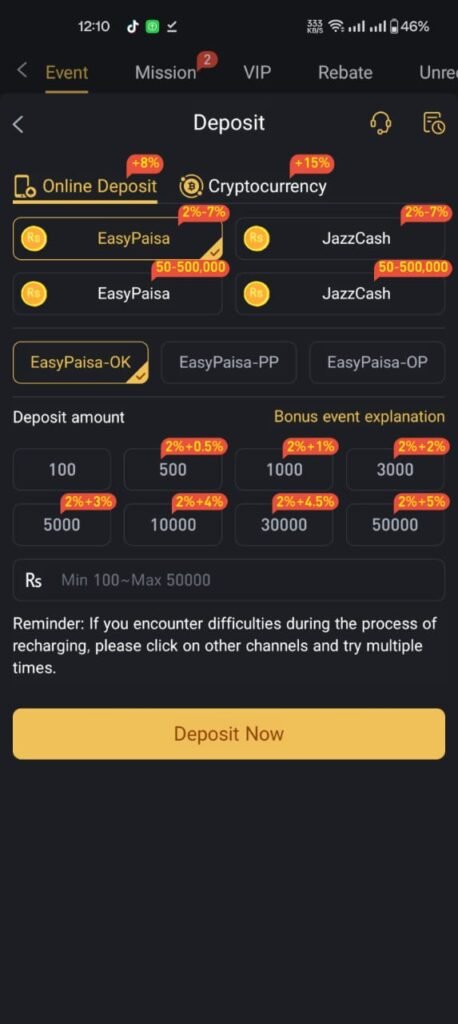Screen dimensions: 458x1024
Task: Select EasyPaisa with 2%-7% bonus
Action: [118, 238]
